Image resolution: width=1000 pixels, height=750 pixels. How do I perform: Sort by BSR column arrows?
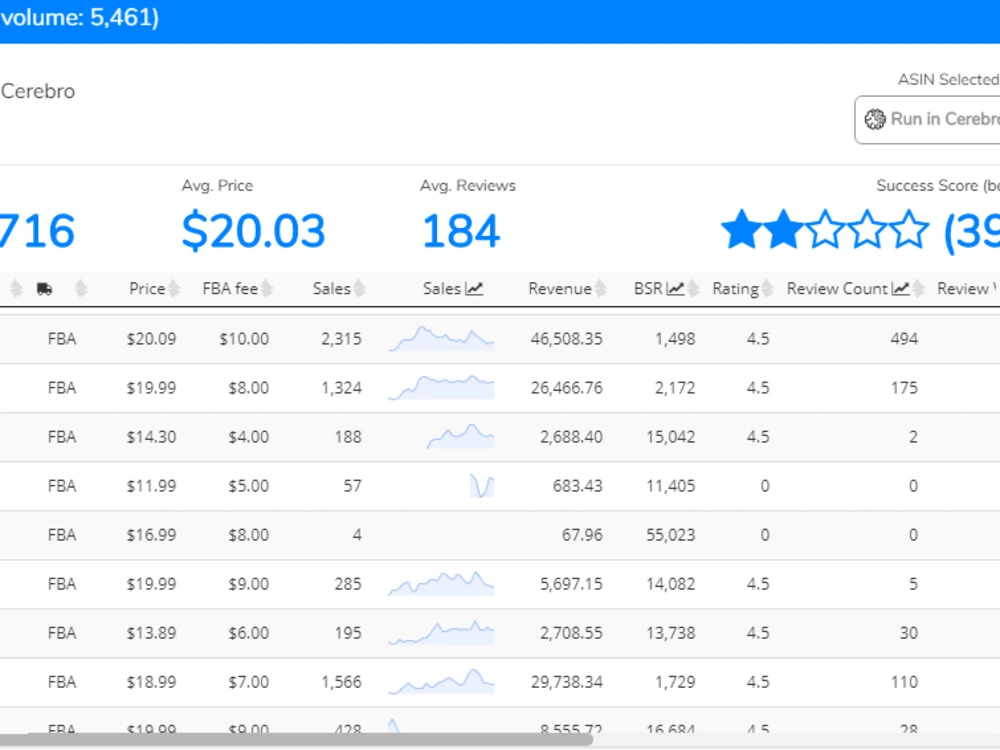[x=693, y=289]
